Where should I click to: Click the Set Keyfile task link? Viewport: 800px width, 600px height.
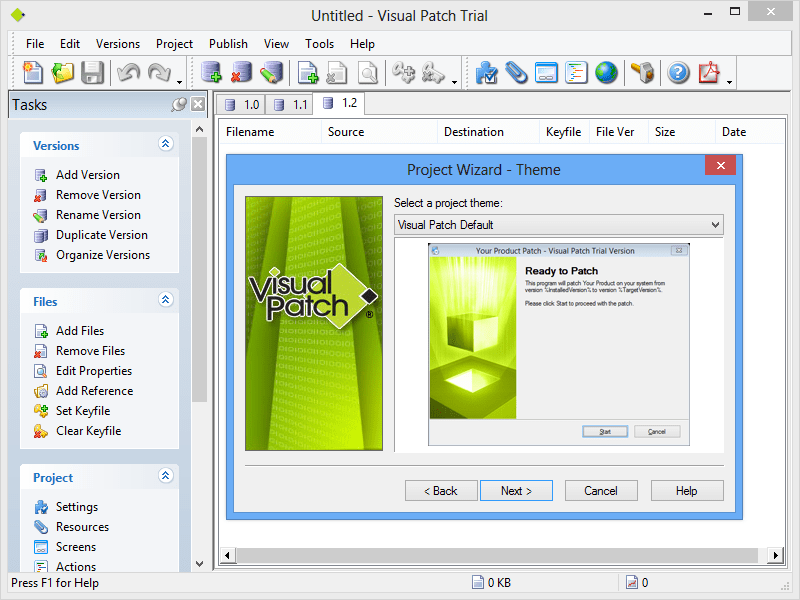[x=83, y=411]
